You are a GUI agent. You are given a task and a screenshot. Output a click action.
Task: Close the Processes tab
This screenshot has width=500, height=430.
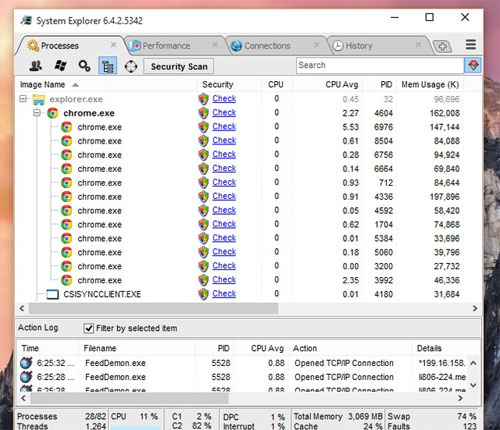[114, 45]
